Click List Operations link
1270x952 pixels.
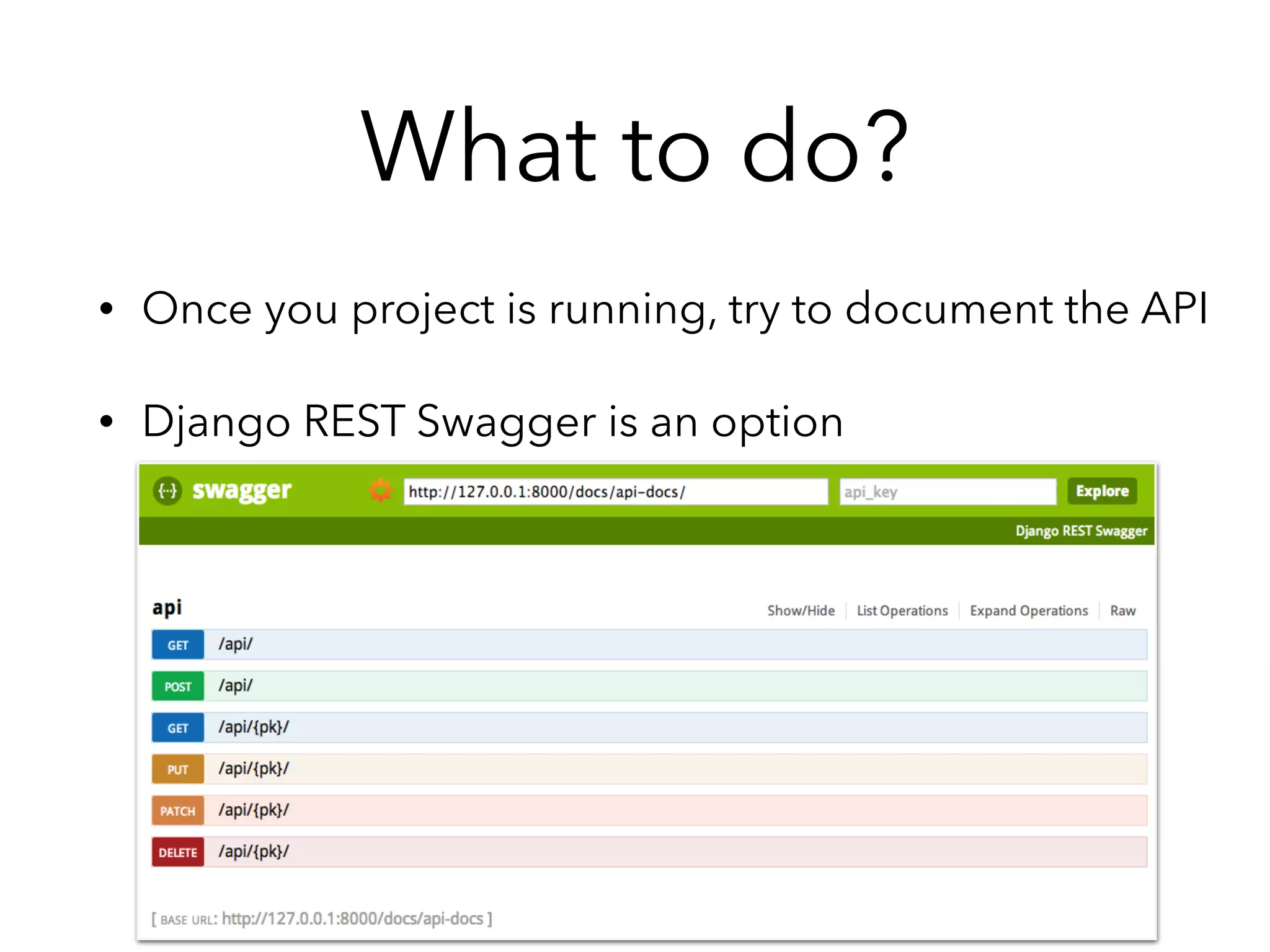pos(902,610)
